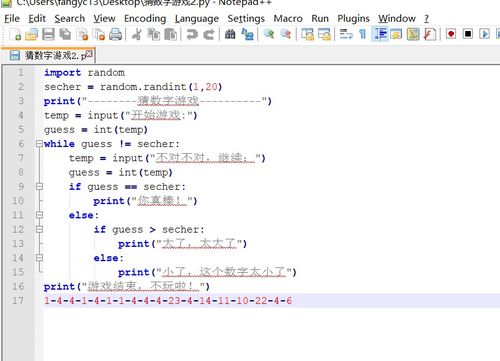Create a new file with the New icon
Image resolution: width=500 pixels, height=361 pixels.
(x=15, y=34)
